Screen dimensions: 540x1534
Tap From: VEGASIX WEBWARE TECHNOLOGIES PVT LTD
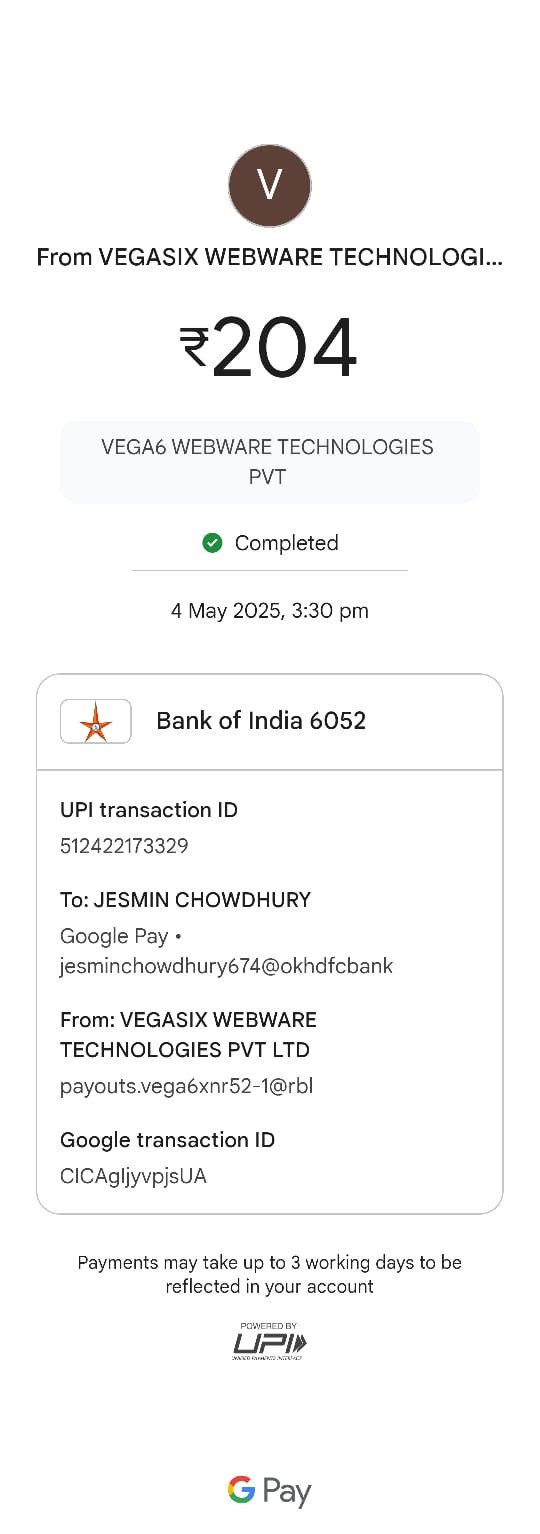click(188, 1035)
